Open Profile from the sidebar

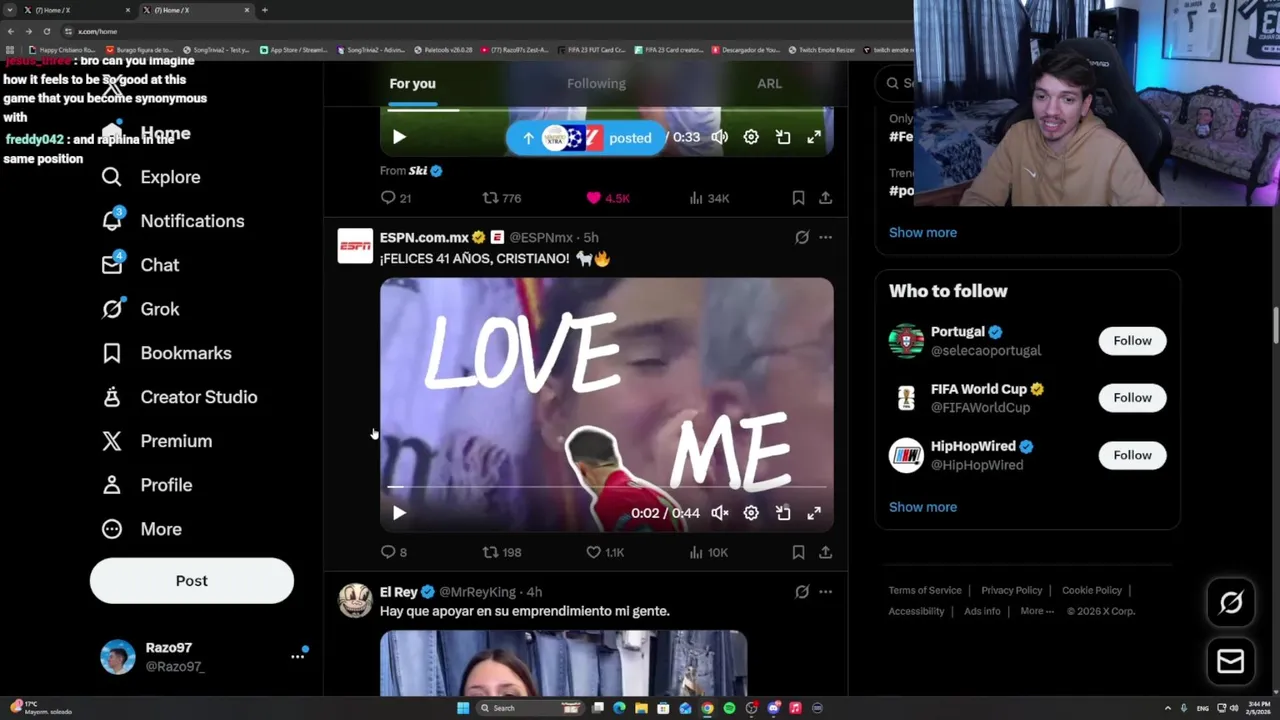[147, 485]
